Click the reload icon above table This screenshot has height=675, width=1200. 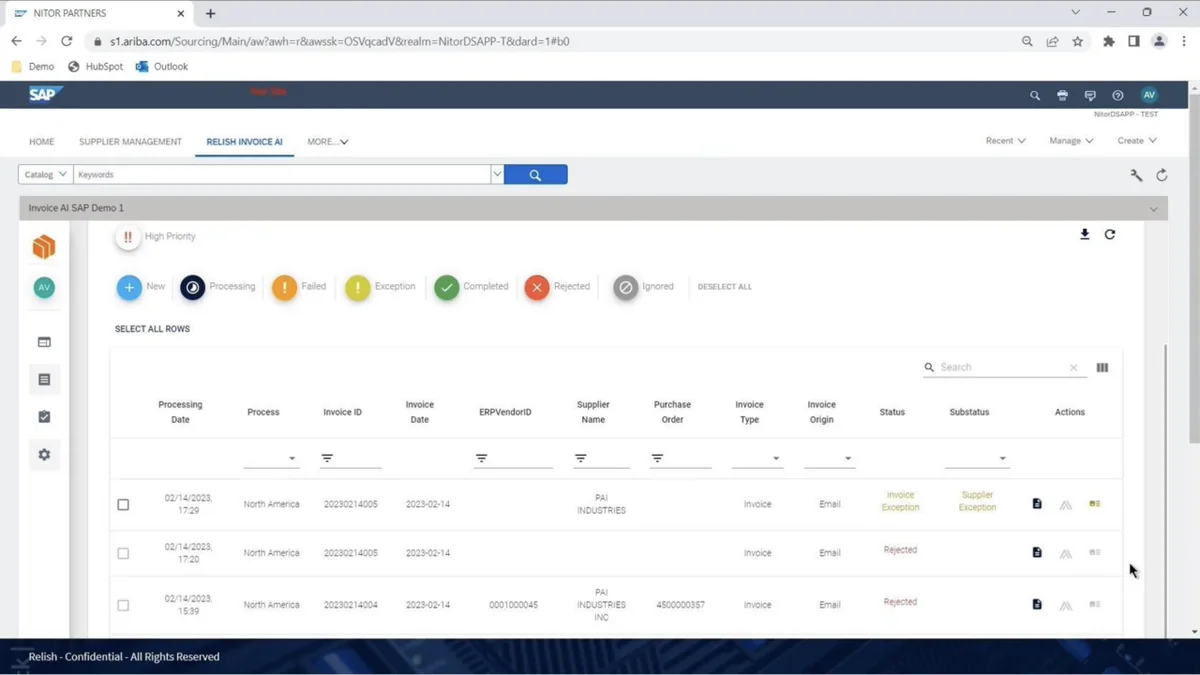click(x=1110, y=234)
